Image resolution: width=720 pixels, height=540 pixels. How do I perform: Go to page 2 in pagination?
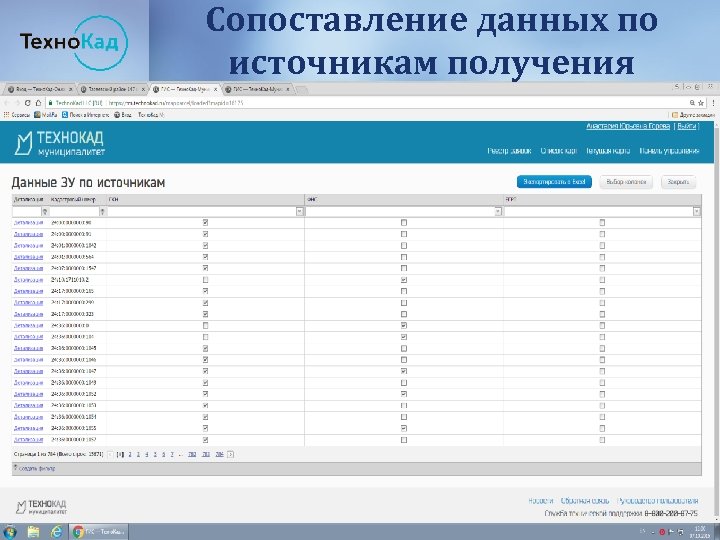pos(130,454)
